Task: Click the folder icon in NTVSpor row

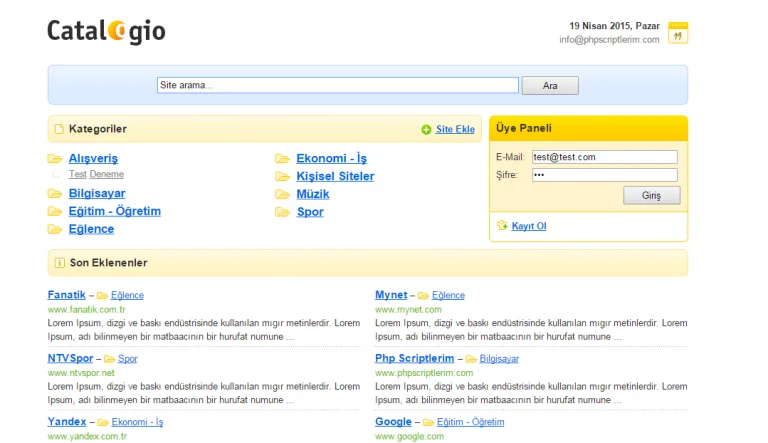Action: pyautogui.click(x=109, y=359)
